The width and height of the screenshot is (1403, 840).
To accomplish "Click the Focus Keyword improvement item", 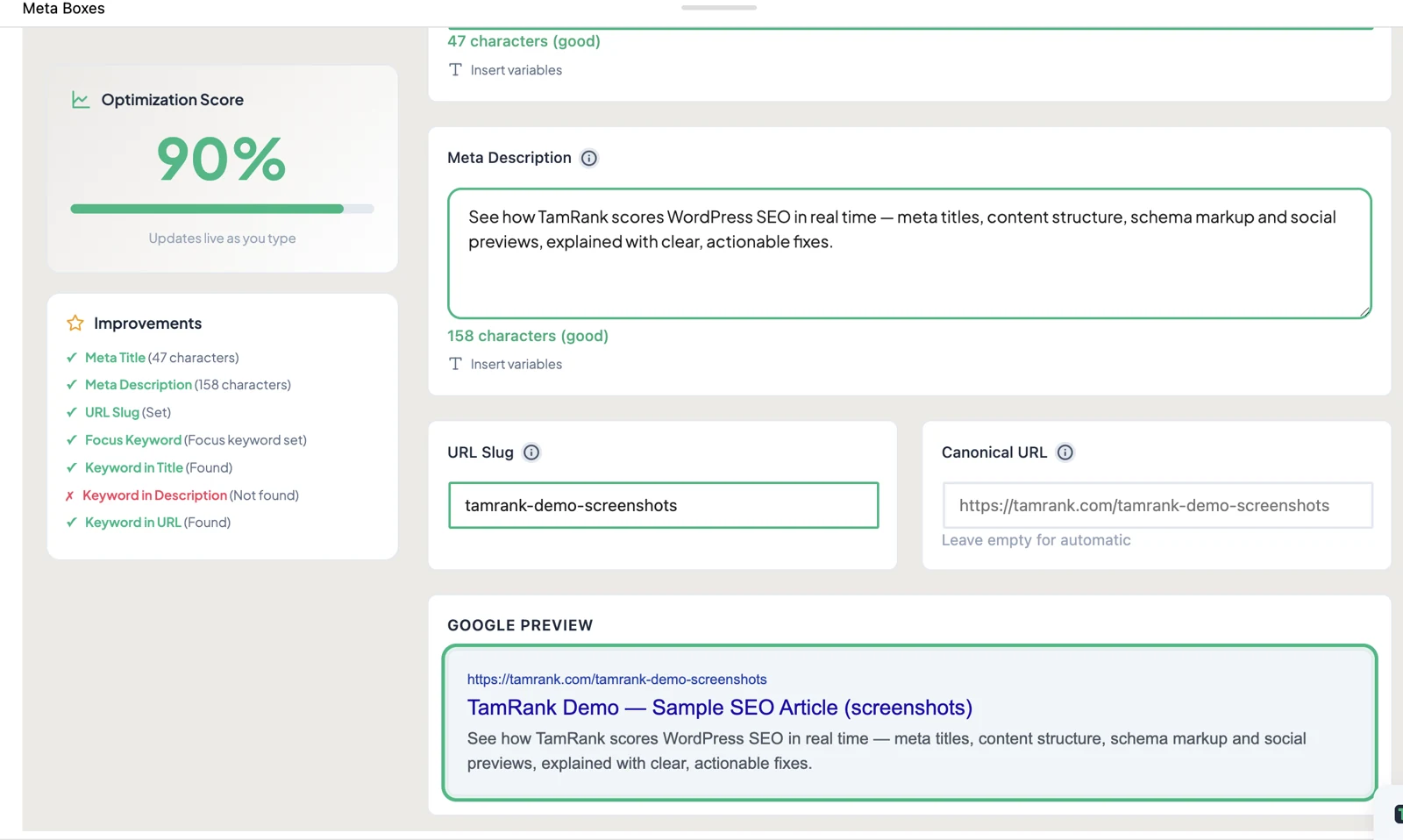I will coord(186,439).
